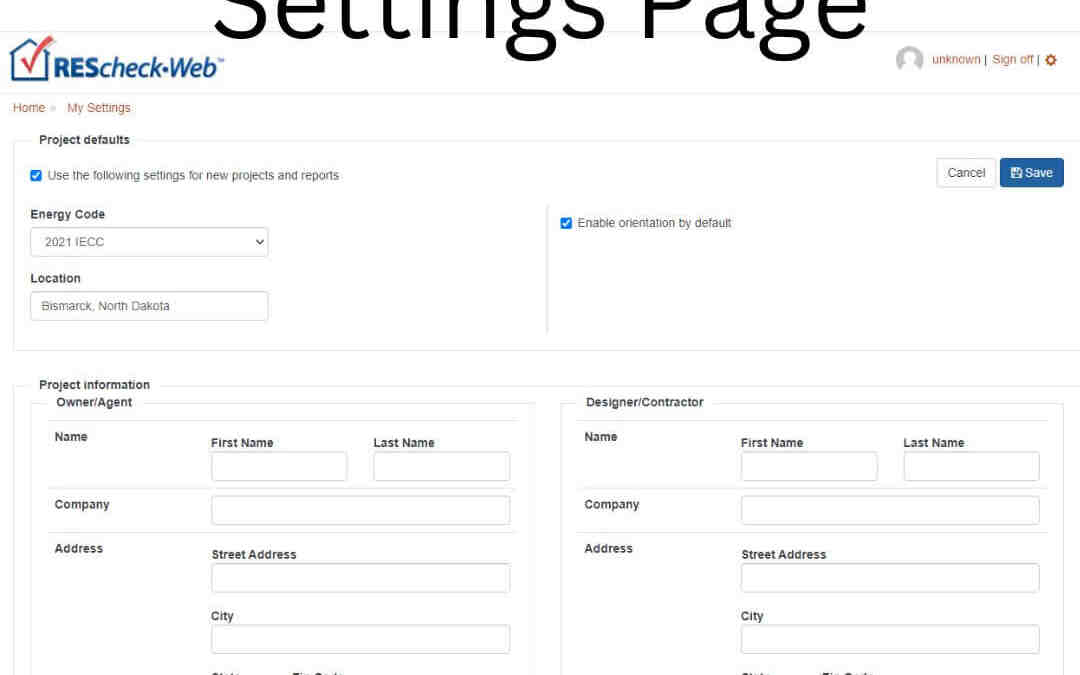Click the Sign off link
The width and height of the screenshot is (1080, 675).
point(1012,60)
